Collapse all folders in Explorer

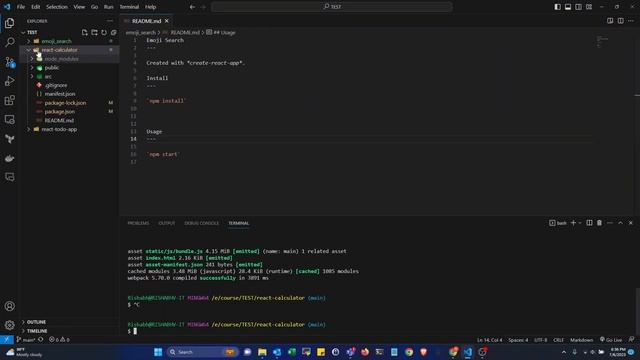click(113, 32)
